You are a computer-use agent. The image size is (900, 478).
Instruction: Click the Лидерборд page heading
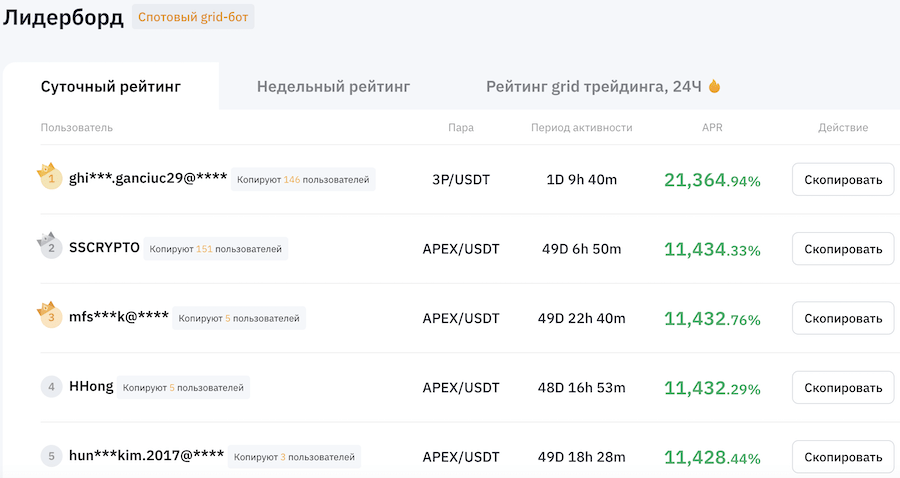pyautogui.click(x=63, y=17)
